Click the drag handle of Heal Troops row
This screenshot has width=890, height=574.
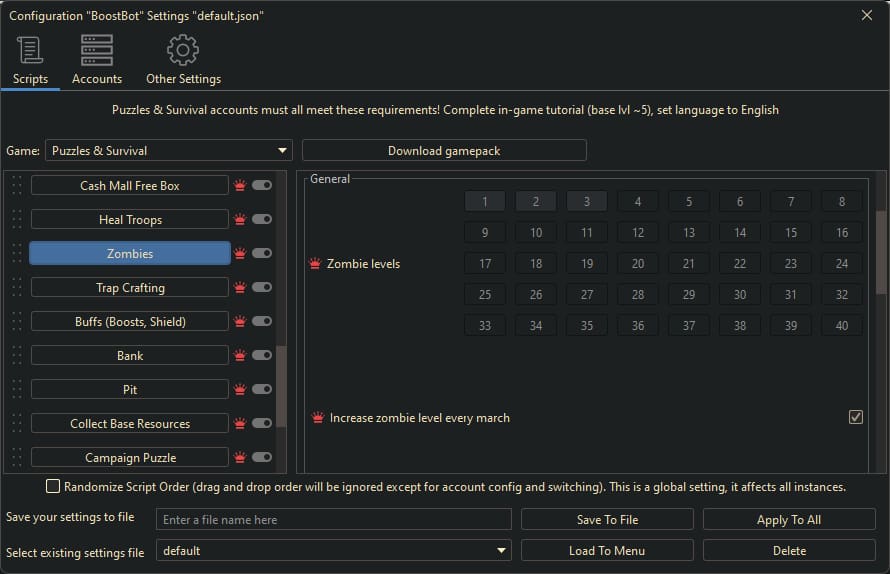(17, 220)
